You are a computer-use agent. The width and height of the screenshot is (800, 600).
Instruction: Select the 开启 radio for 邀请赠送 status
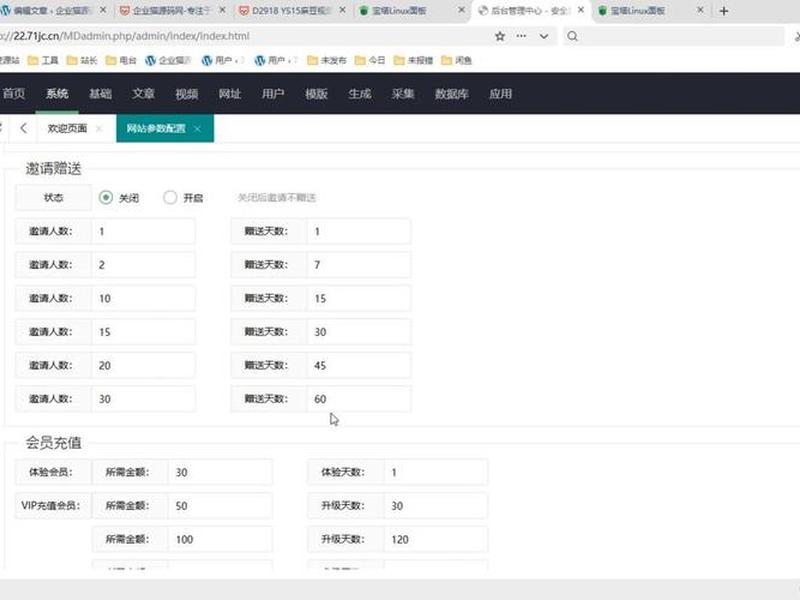coord(170,197)
